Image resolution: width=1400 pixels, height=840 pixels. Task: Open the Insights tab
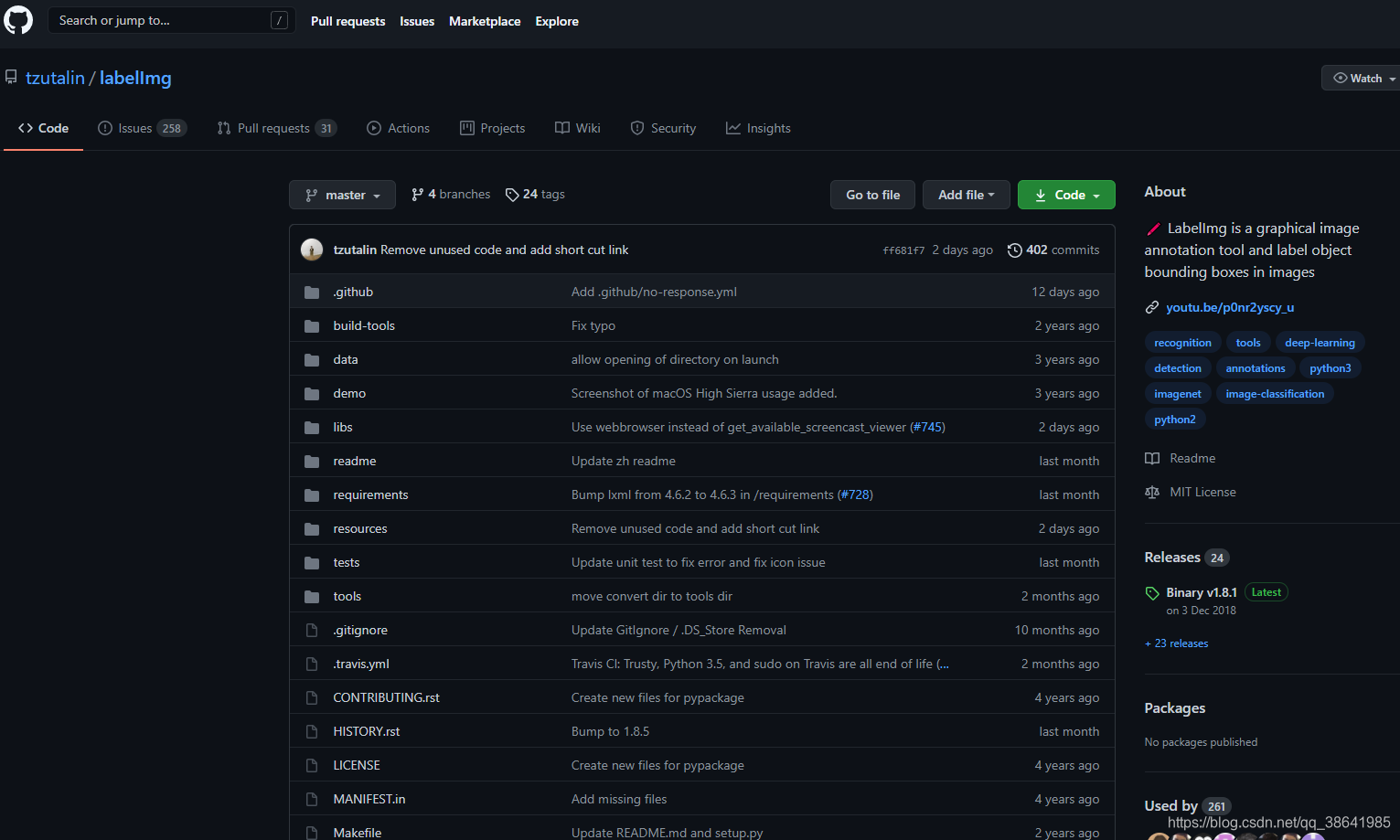[x=758, y=128]
